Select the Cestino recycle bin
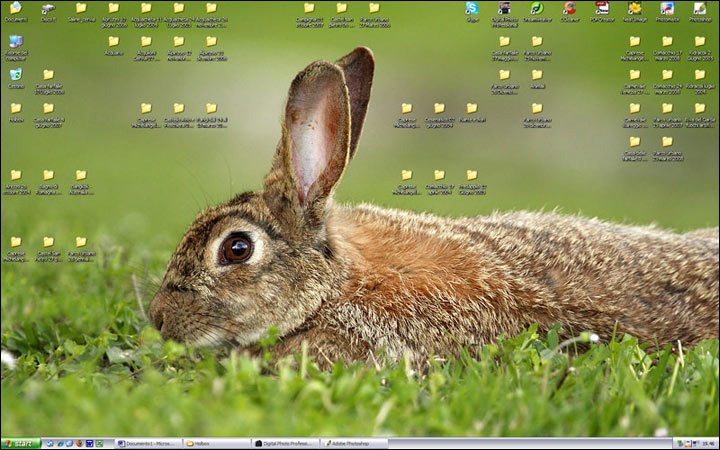 pyautogui.click(x=16, y=79)
